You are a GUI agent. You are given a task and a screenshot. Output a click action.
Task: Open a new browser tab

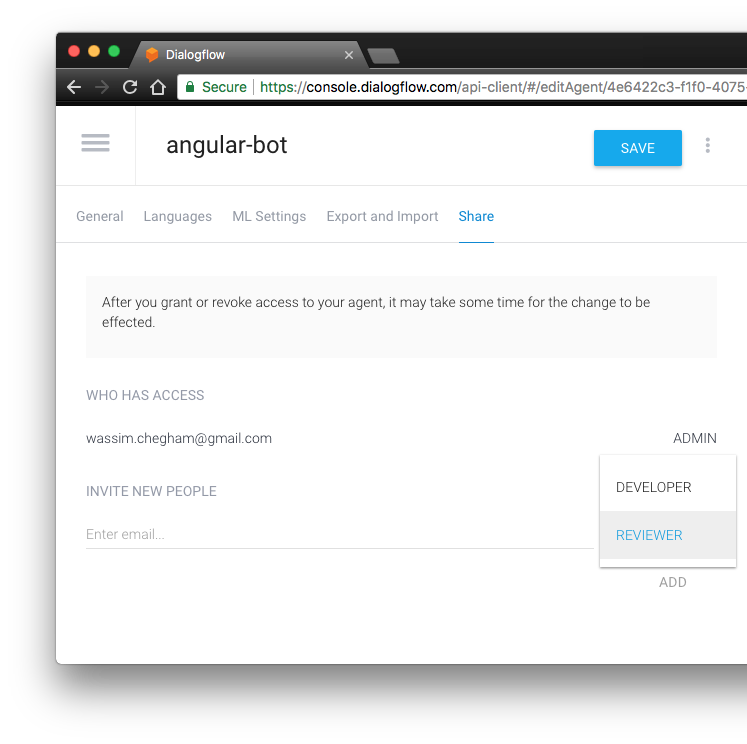point(384,56)
